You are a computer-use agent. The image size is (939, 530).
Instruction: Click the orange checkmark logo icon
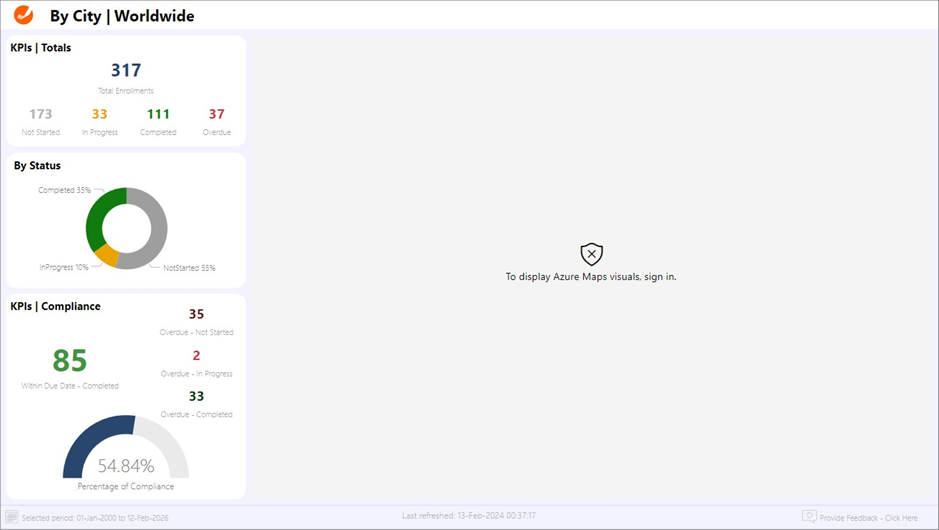pyautogui.click(x=23, y=15)
